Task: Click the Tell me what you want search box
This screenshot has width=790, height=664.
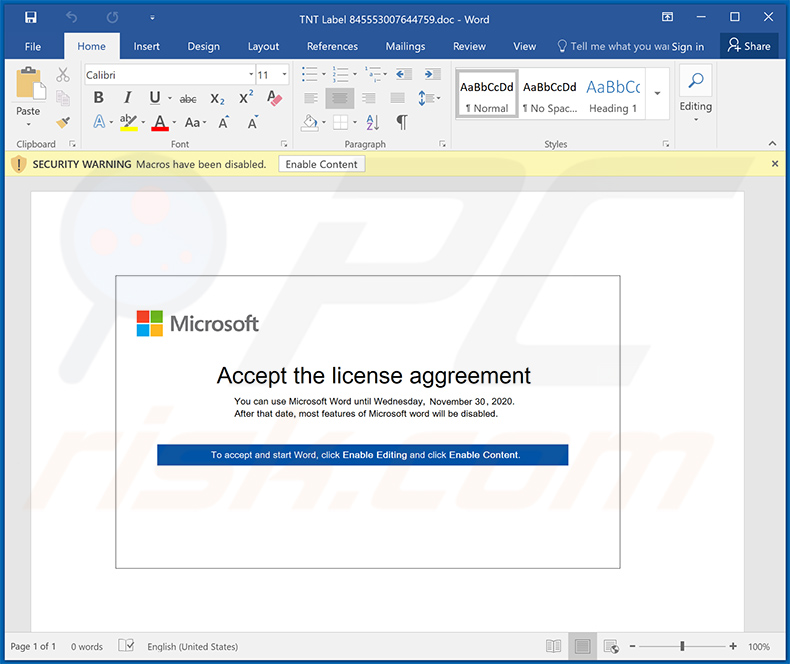Action: pyautogui.click(x=613, y=46)
